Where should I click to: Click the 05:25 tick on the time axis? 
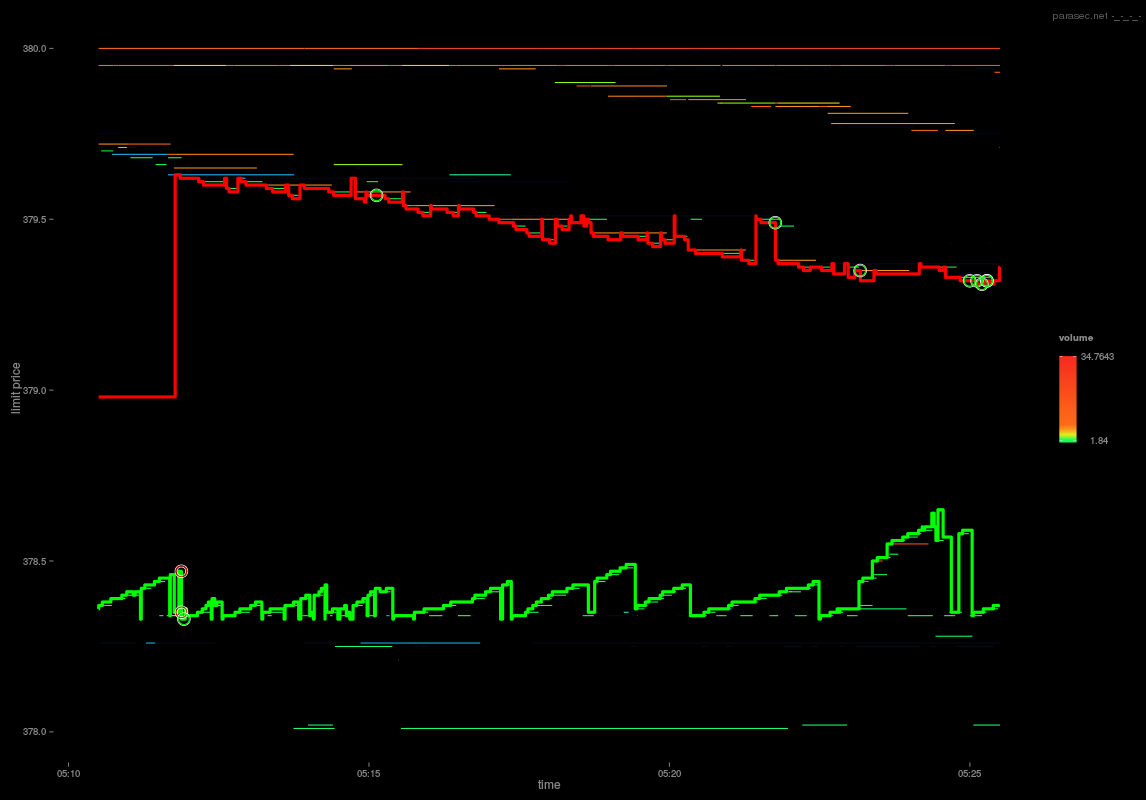(968, 772)
